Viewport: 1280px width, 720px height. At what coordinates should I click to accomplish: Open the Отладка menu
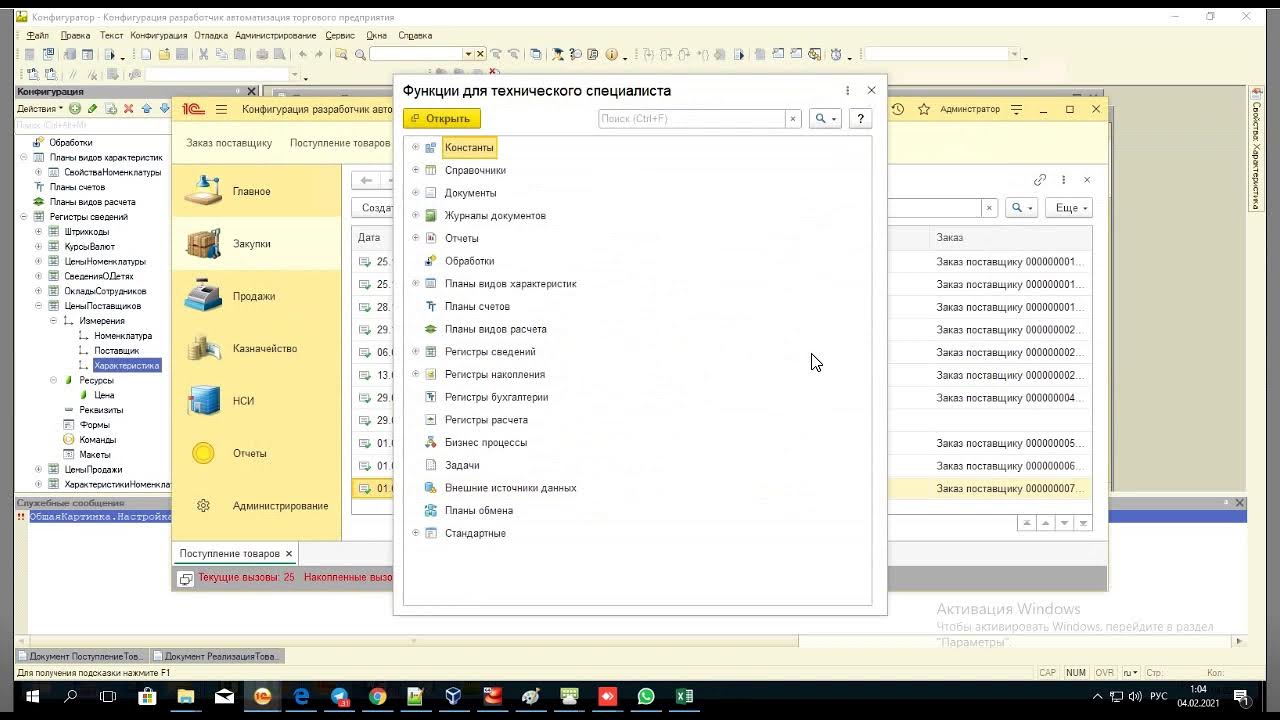click(211, 35)
